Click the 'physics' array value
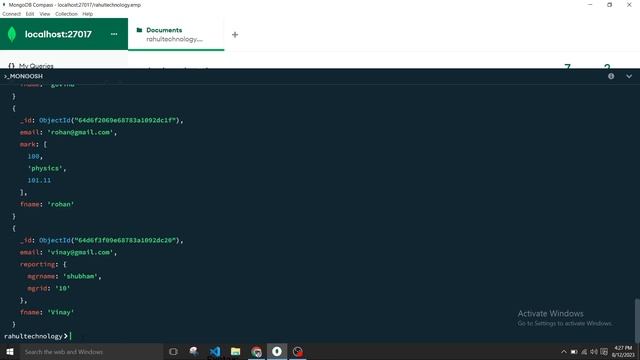Screen dimensions: 640x360 coord(45,168)
